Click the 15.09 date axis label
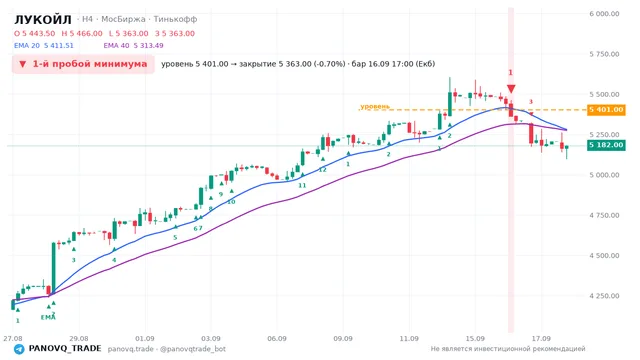Image resolution: width=640 pixels, height=360 pixels. (475, 338)
